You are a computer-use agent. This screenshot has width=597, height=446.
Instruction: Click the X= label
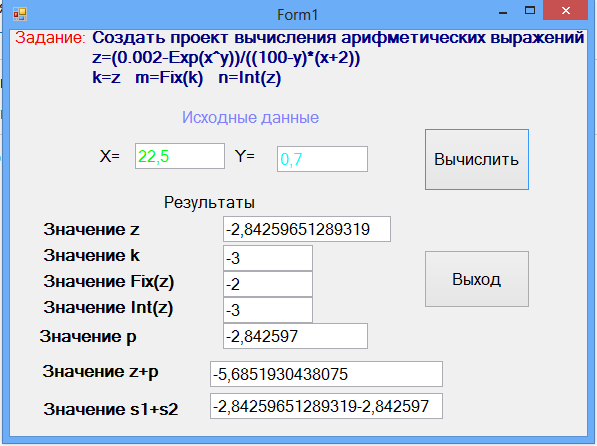110,156
